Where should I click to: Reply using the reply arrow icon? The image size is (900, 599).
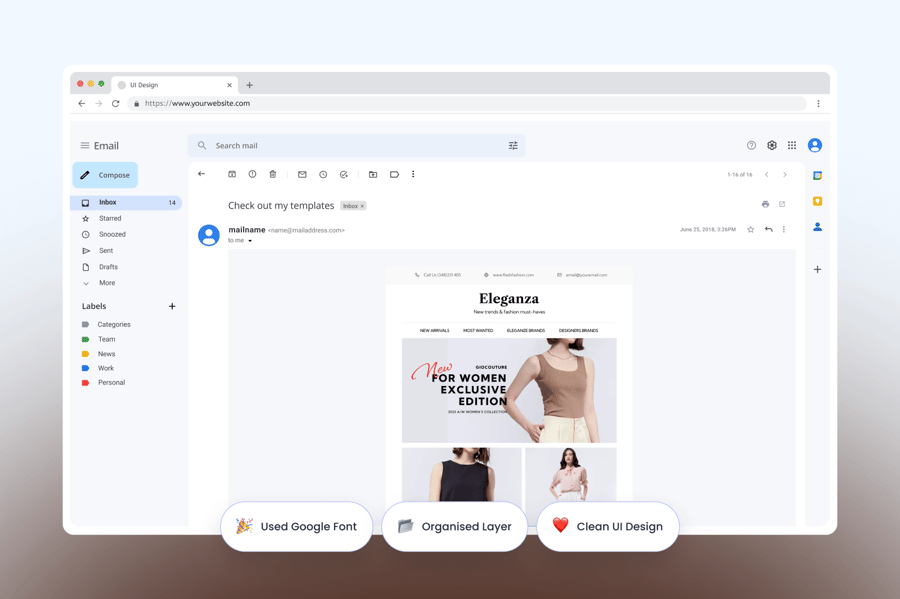pyautogui.click(x=768, y=229)
